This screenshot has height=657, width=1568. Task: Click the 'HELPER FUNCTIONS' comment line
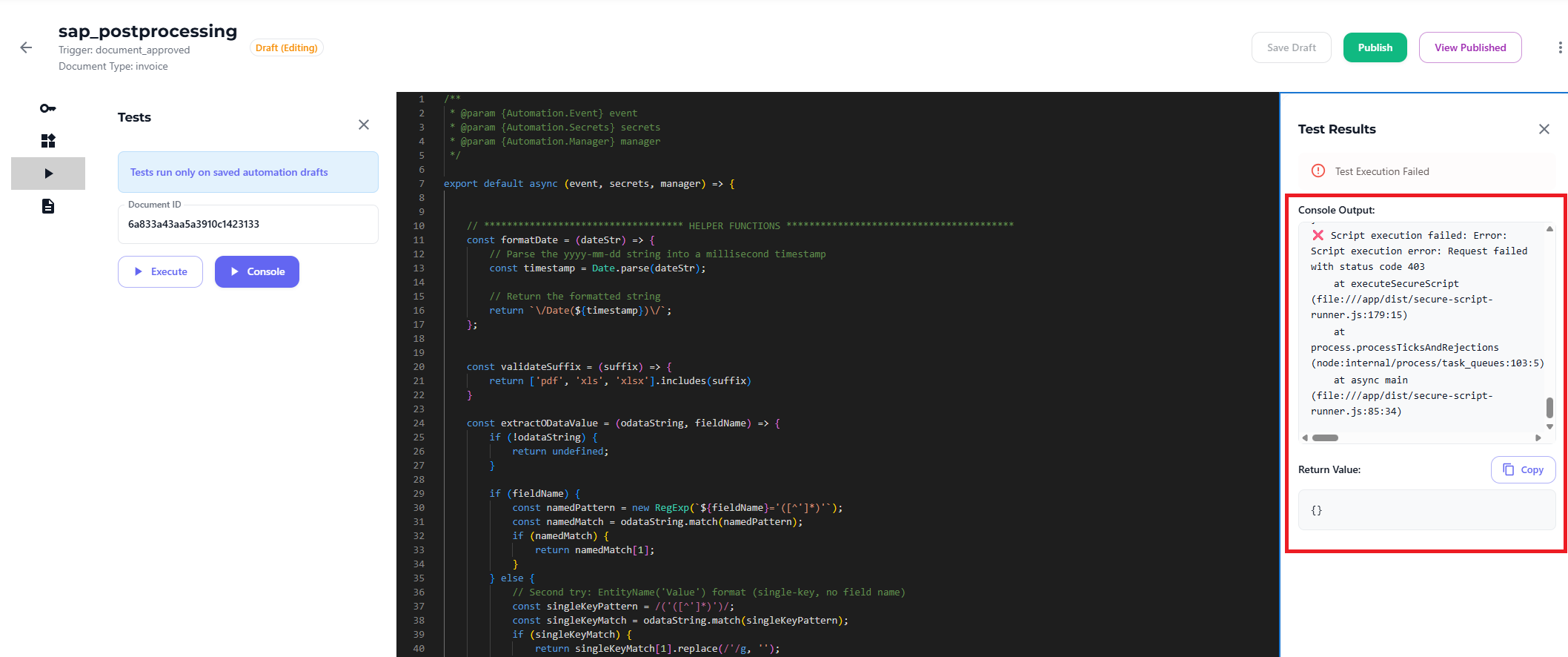pos(740,226)
